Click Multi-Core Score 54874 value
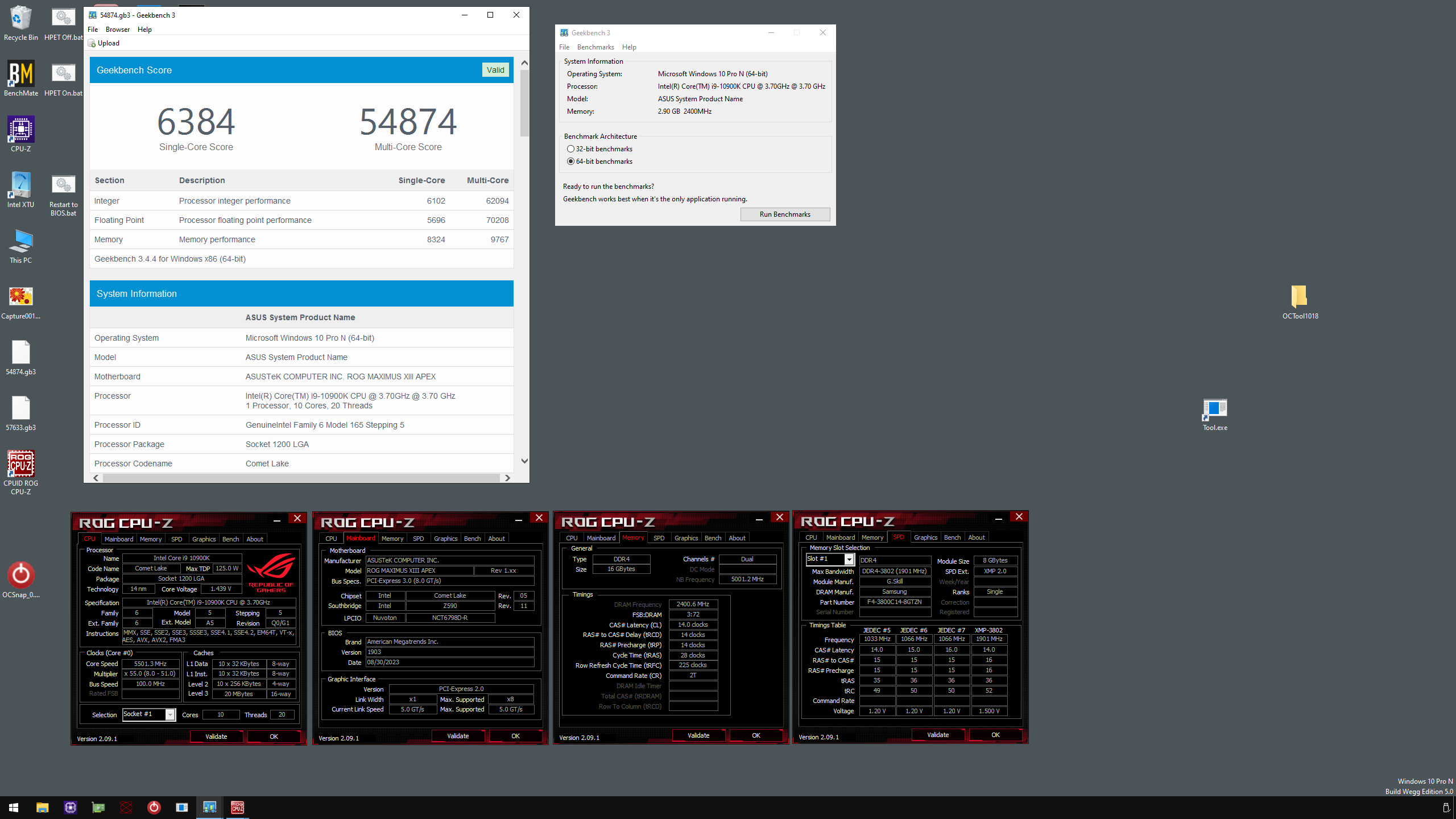 [408, 122]
